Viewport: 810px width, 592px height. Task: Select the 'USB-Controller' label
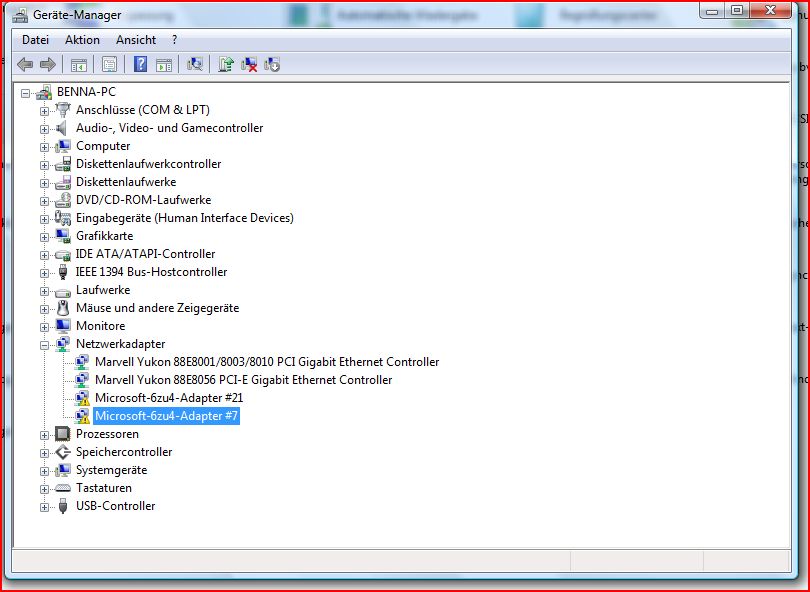click(115, 506)
